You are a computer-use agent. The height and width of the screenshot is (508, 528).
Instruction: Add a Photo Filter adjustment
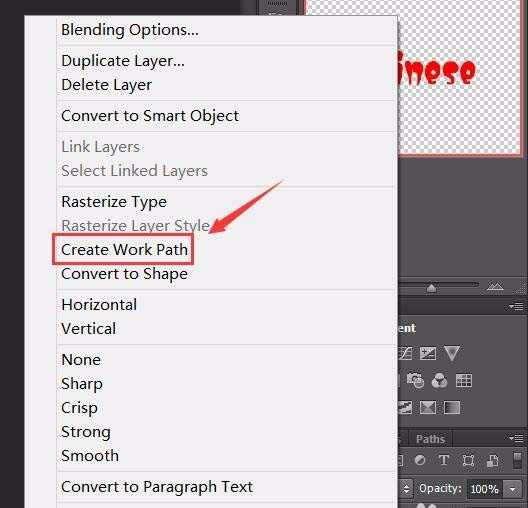[x=415, y=381]
